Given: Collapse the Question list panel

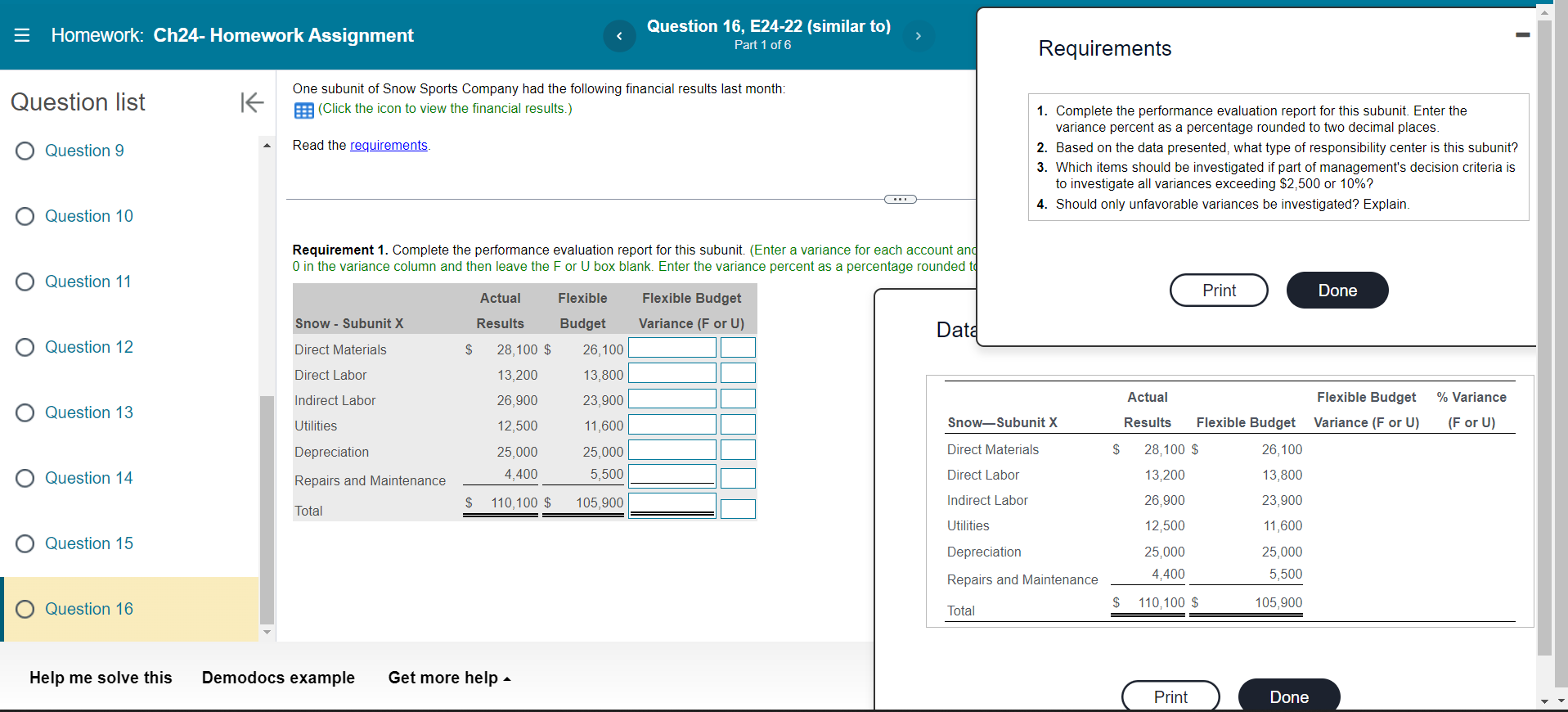Looking at the screenshot, I should point(252,102).
